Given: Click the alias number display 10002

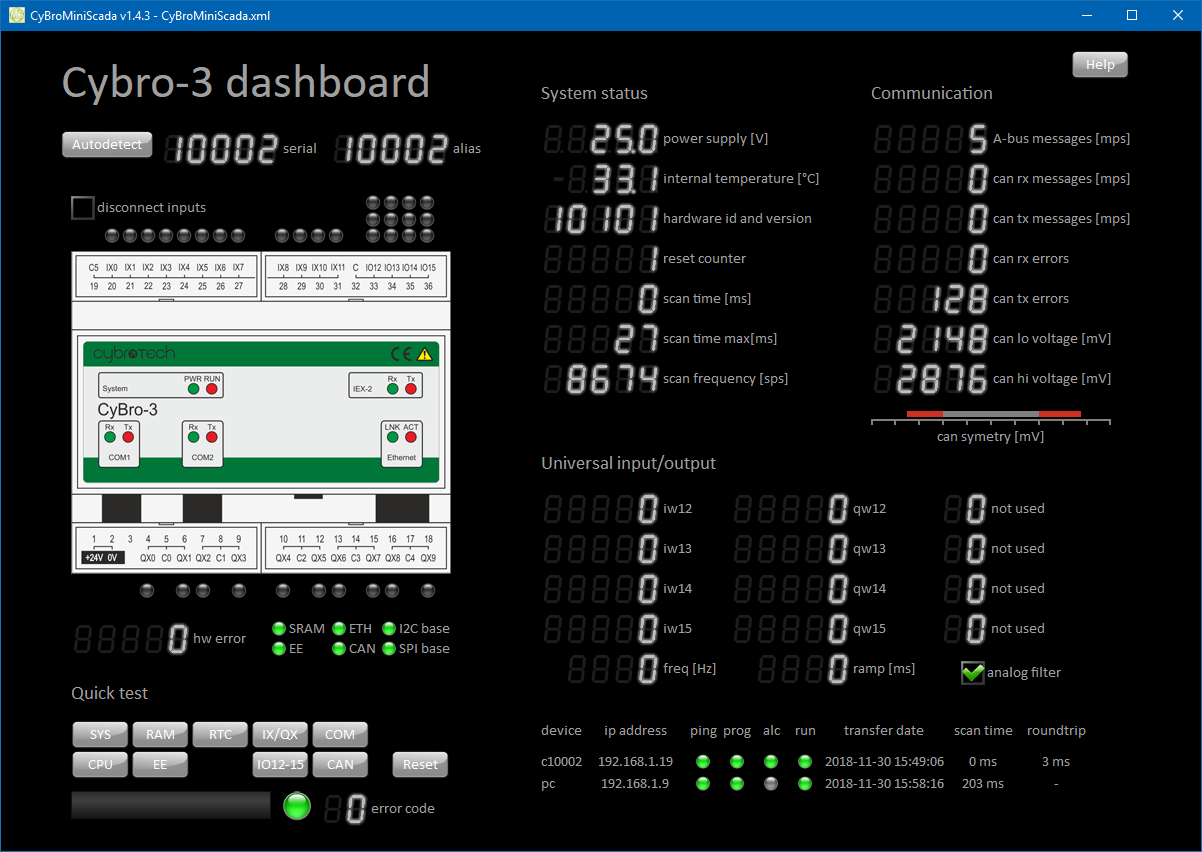Looking at the screenshot, I should point(391,149).
